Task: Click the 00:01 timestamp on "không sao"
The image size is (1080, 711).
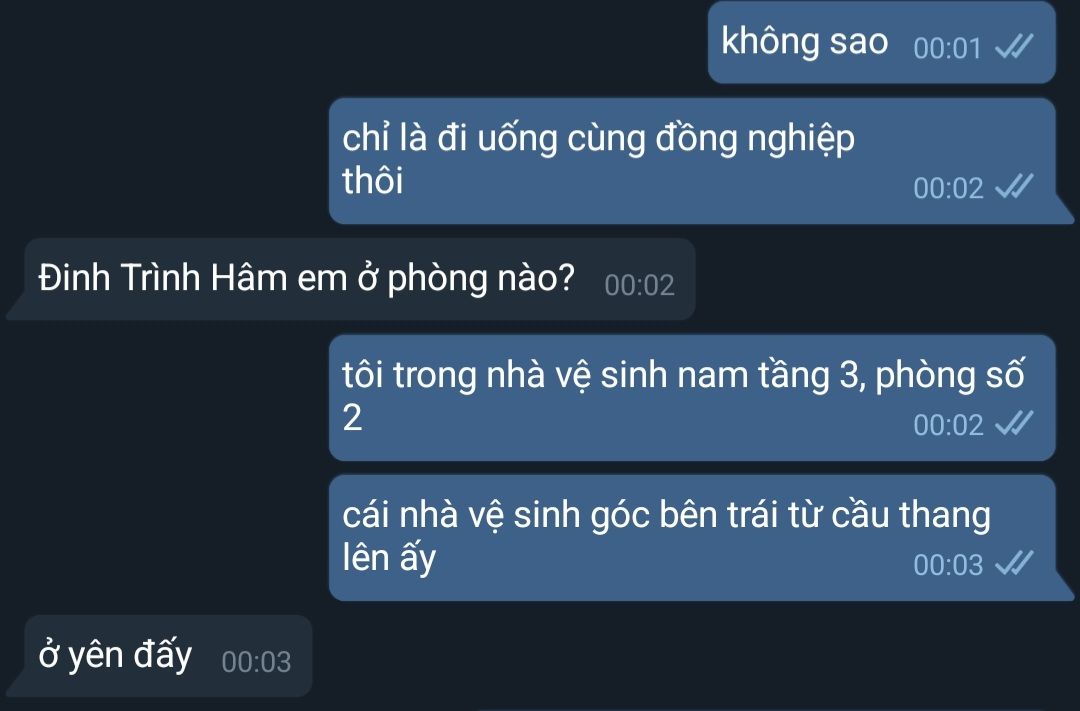Action: click(947, 48)
